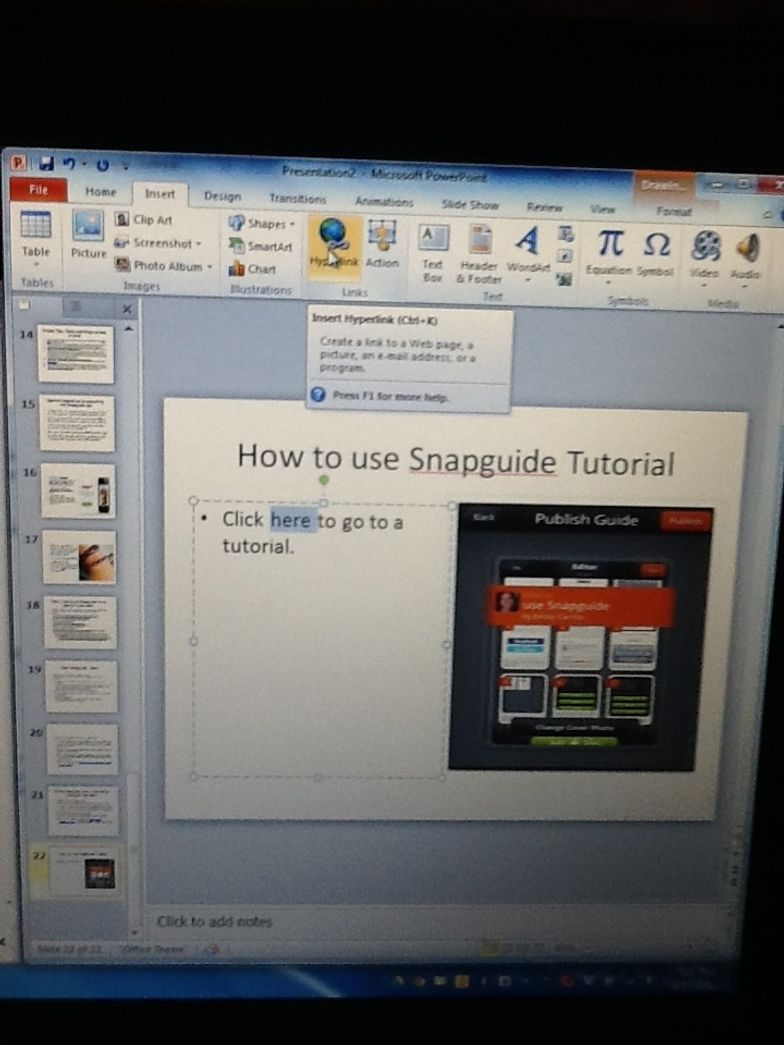Select slide 17 thumbnail
This screenshot has height=1045, width=784.
79,557
